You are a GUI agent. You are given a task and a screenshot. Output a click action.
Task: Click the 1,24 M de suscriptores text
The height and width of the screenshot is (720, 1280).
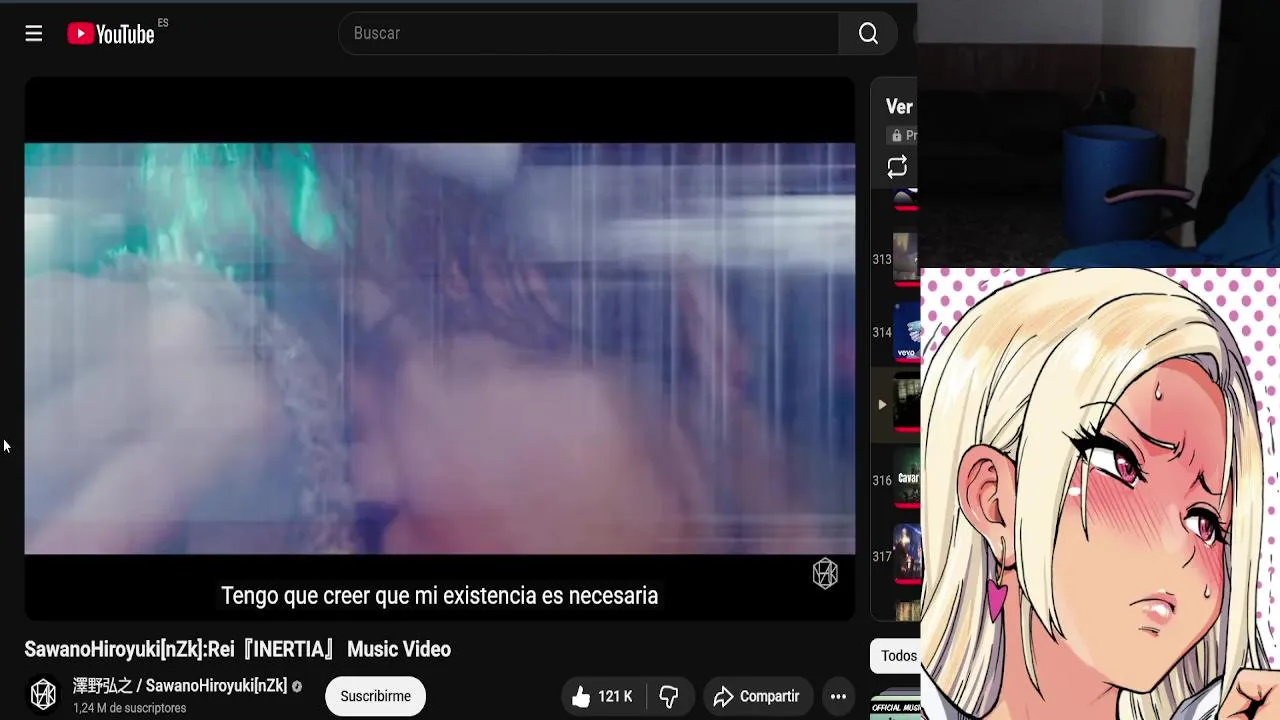coord(129,708)
